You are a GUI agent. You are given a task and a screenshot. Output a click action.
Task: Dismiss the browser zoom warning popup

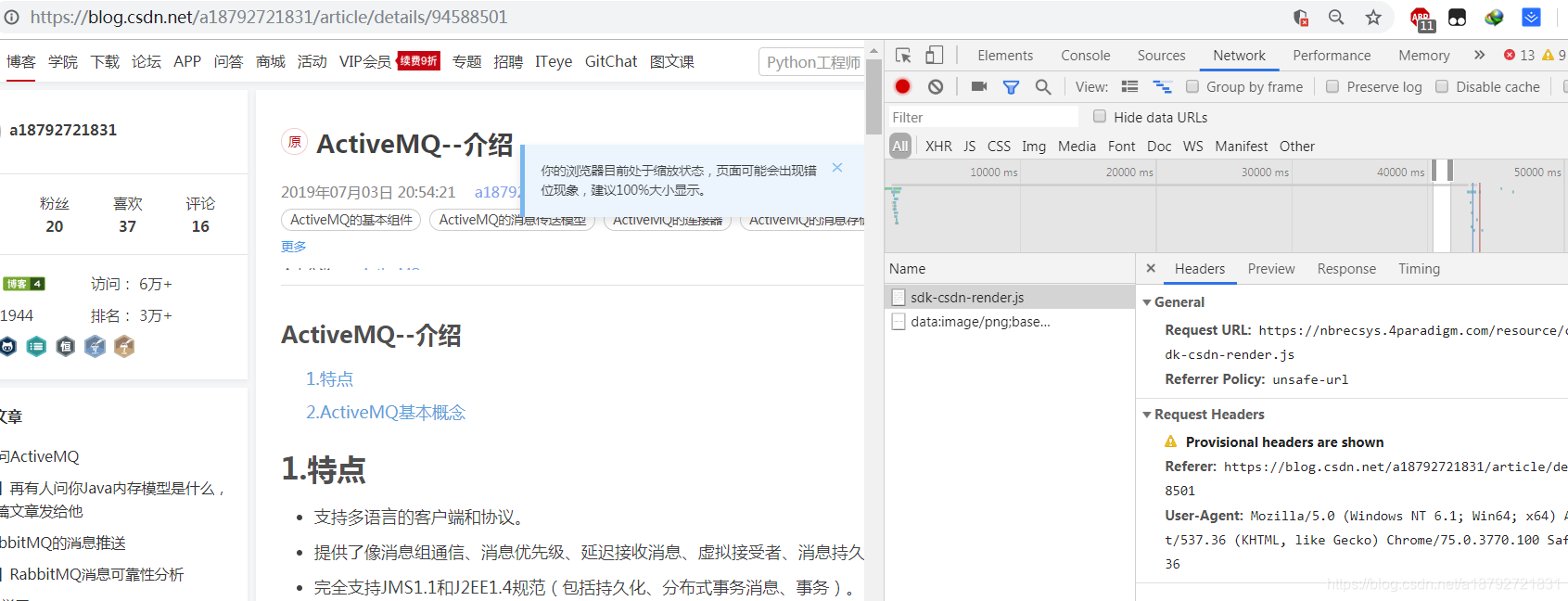[837, 168]
